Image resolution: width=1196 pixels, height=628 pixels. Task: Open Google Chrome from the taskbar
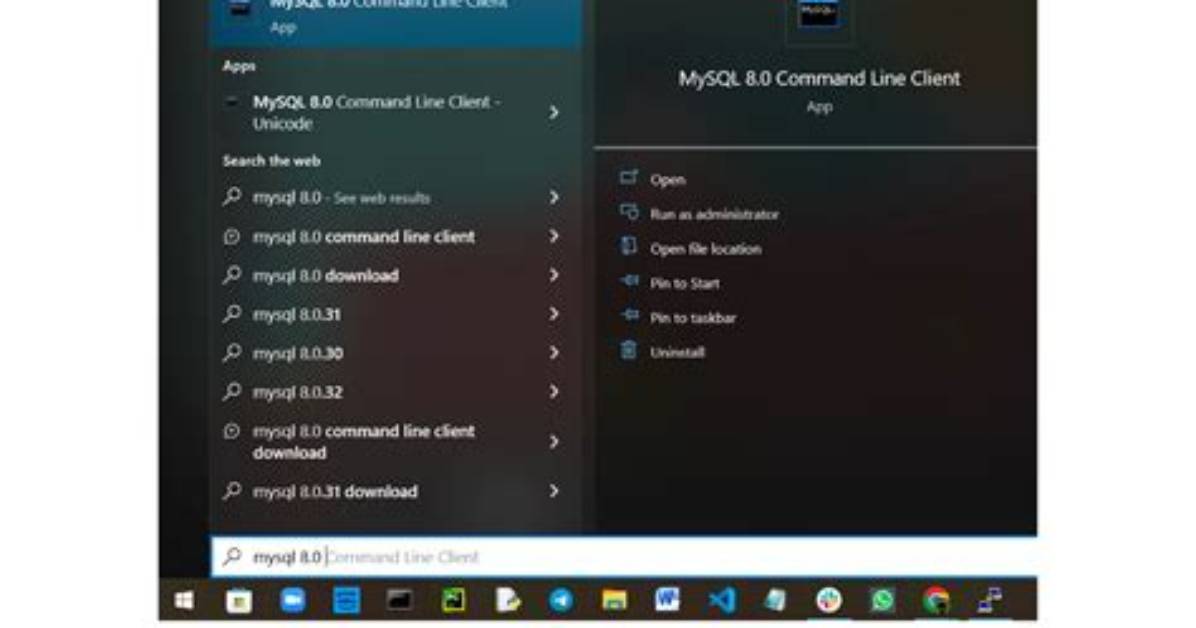(937, 601)
